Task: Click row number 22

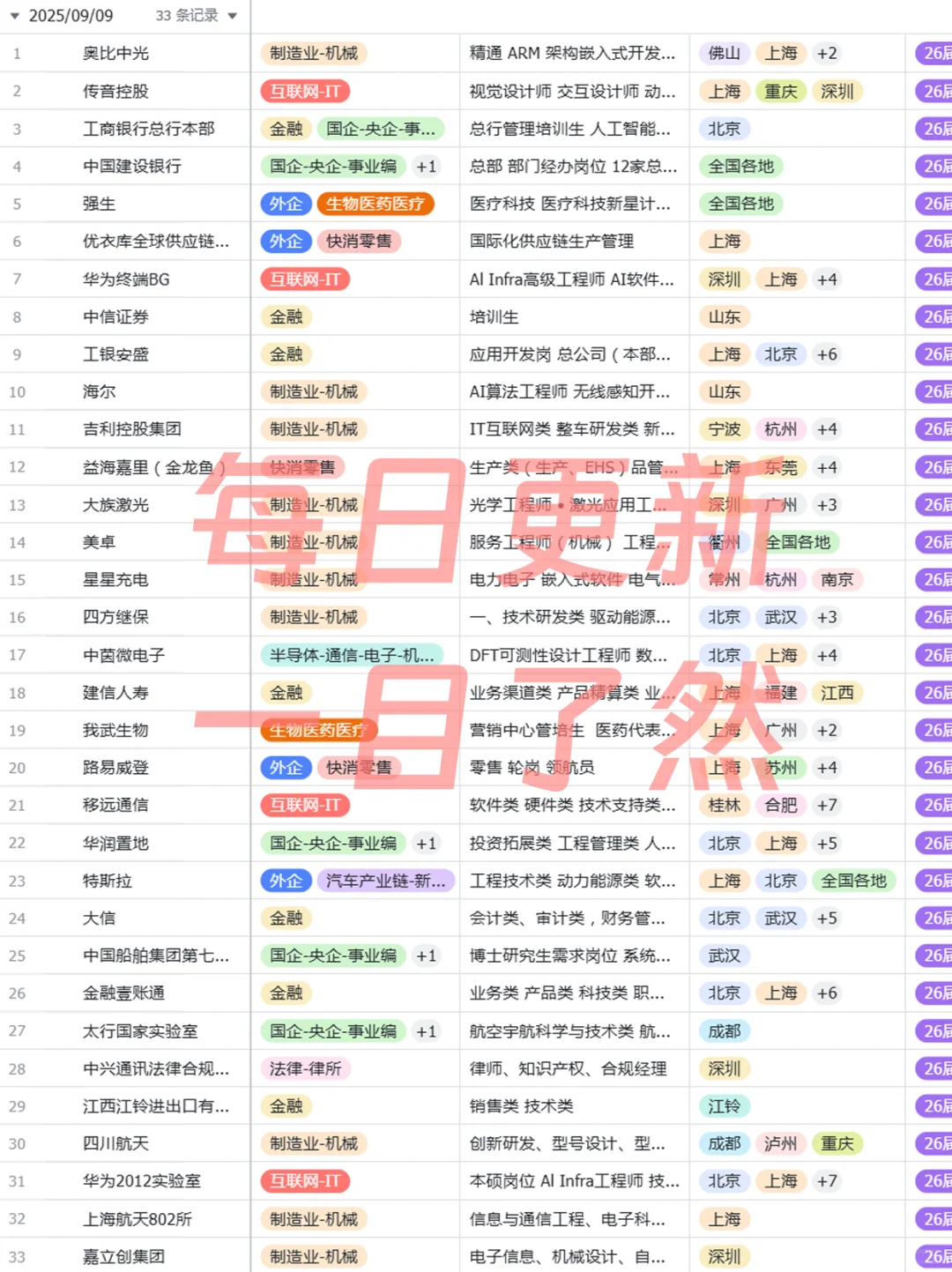Action: click(x=17, y=844)
